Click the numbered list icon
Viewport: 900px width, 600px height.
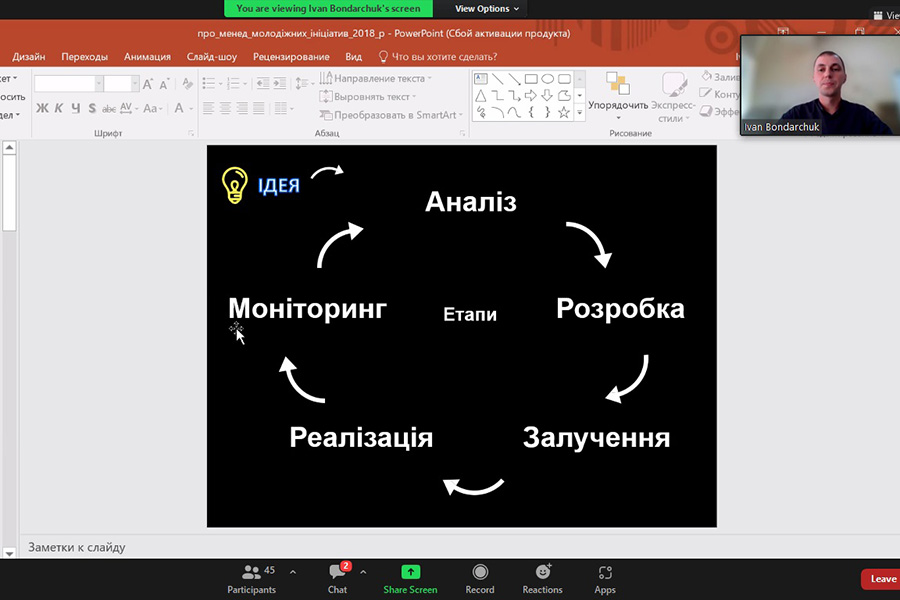(233, 84)
